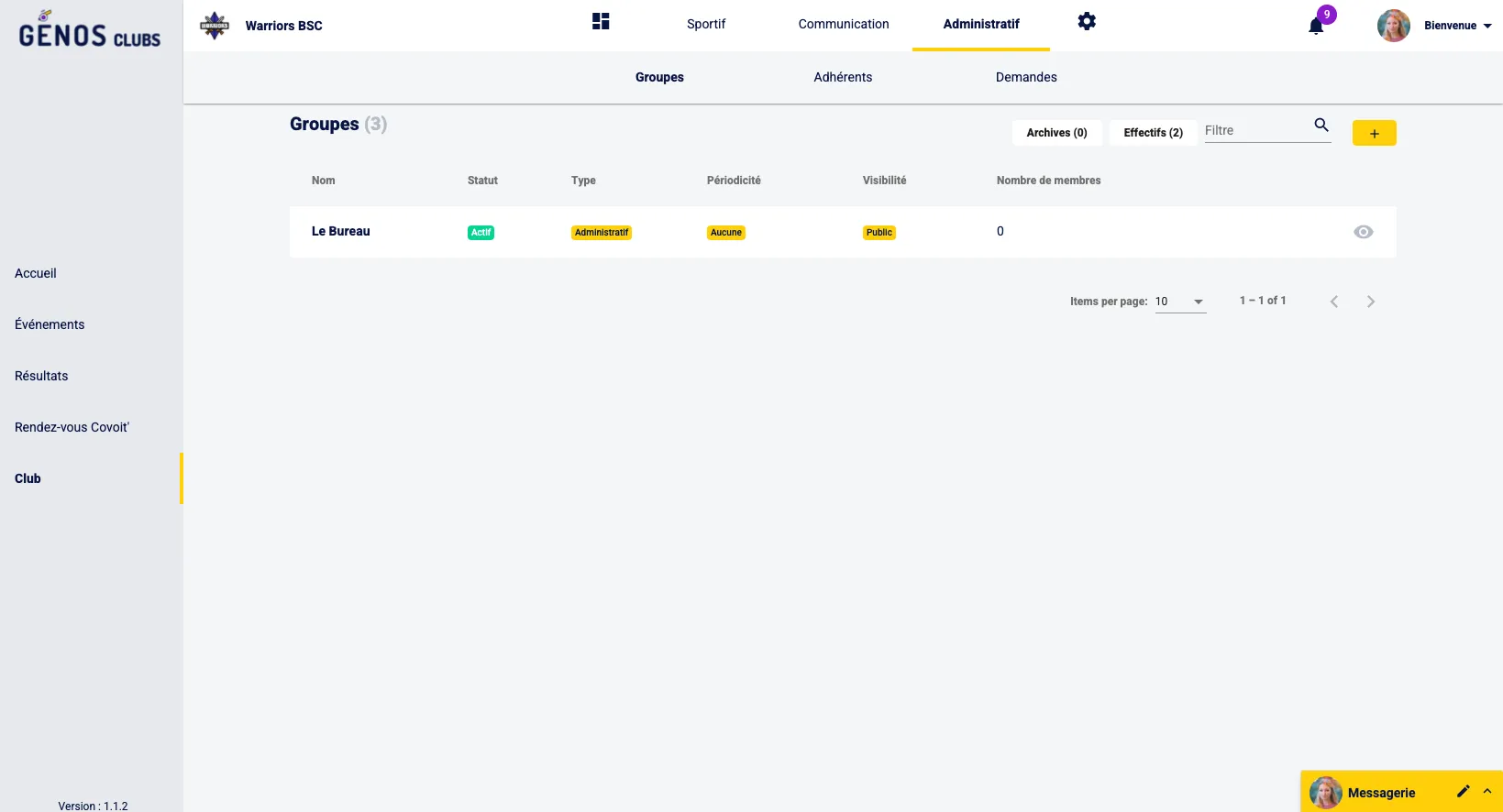Click the Archives (0) button
Viewport: 1503px width, 812px height.
click(x=1056, y=133)
